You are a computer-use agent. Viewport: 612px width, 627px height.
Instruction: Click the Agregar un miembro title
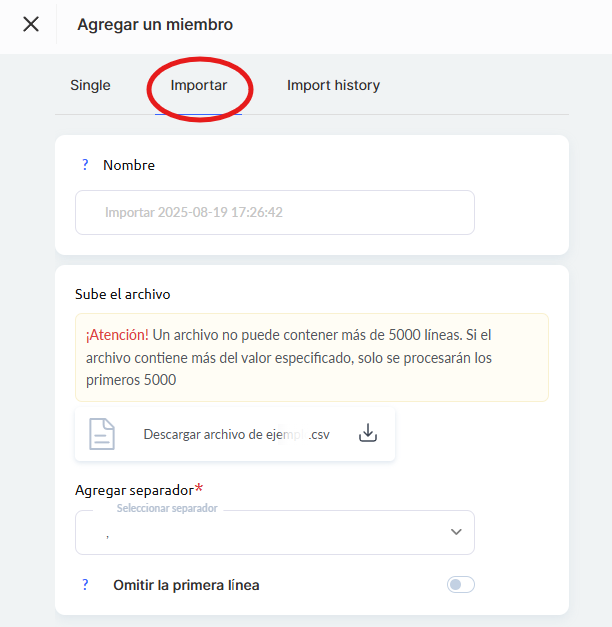point(155,24)
